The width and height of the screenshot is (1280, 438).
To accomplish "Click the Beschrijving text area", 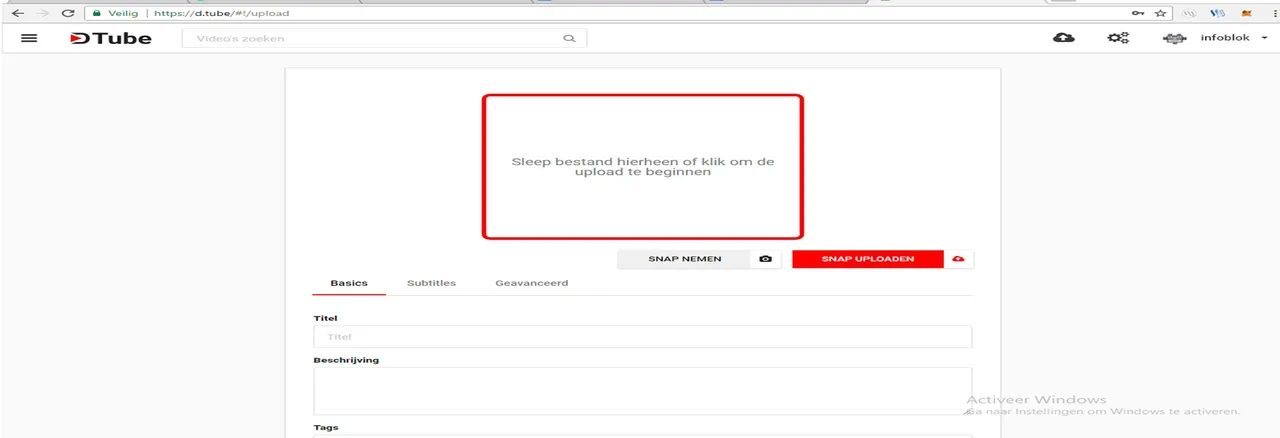I will click(x=642, y=391).
